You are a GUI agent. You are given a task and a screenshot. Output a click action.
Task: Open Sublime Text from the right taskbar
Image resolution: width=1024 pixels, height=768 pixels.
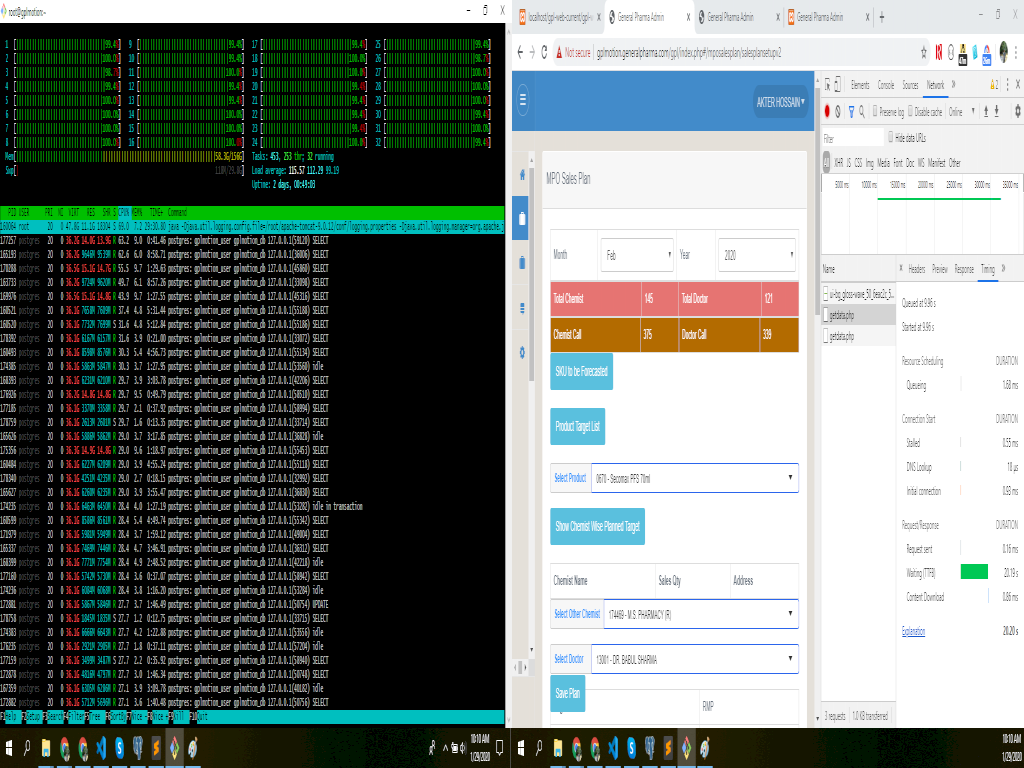668,748
